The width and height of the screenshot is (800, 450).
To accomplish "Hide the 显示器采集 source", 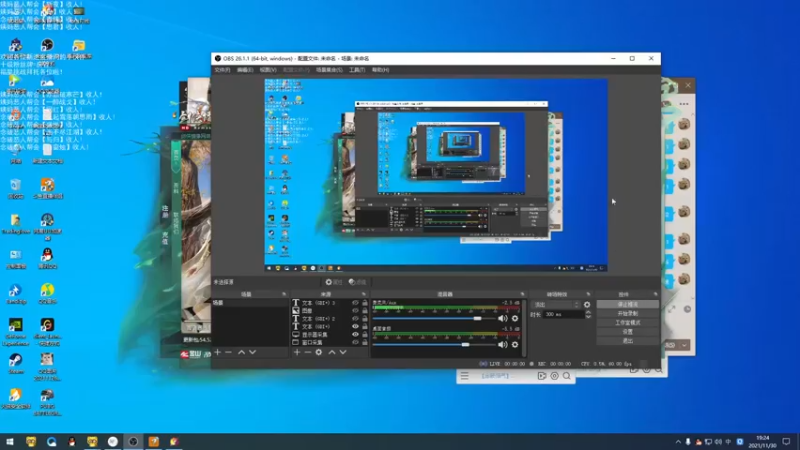I will point(356,335).
